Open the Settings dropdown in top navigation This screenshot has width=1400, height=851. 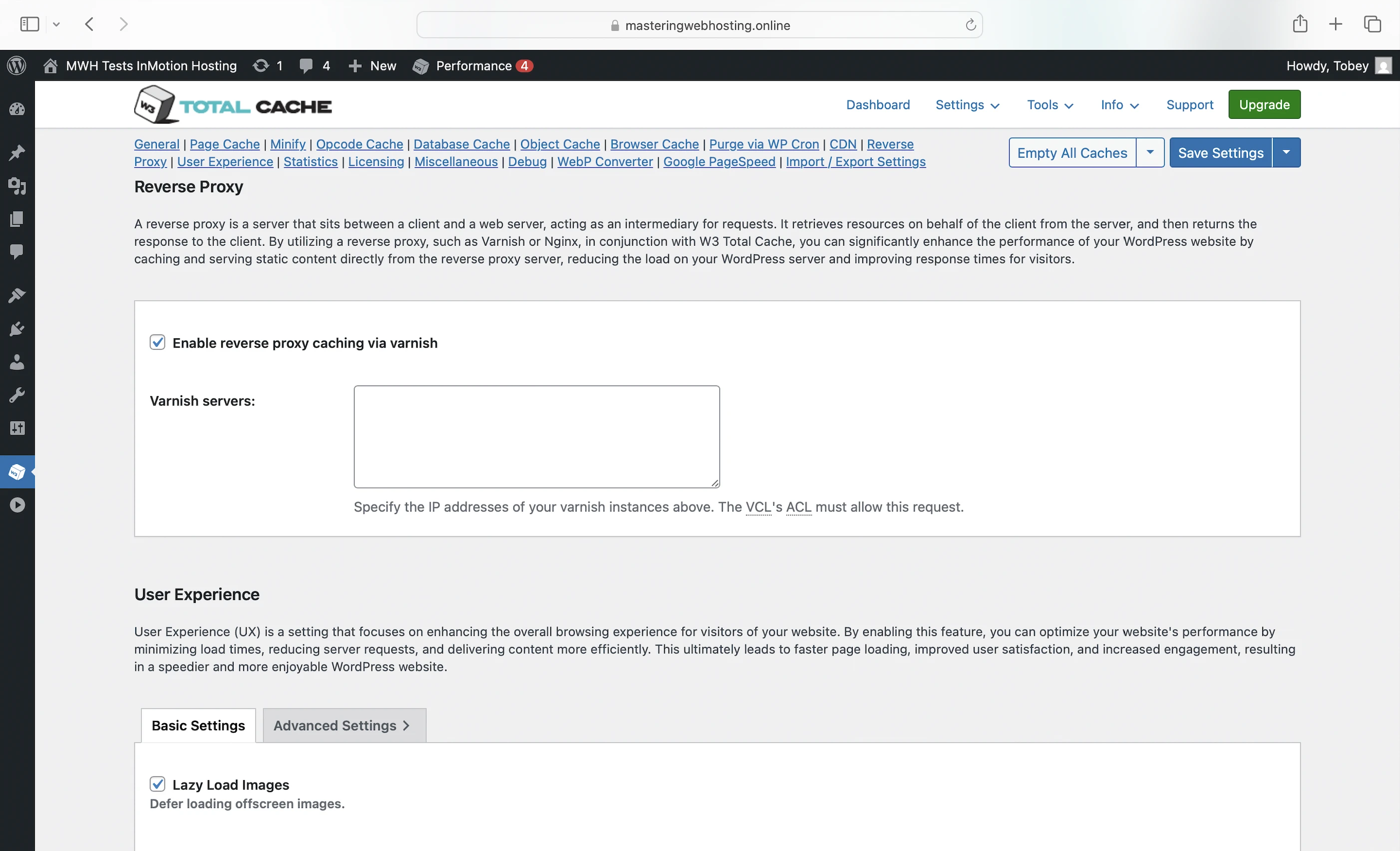click(967, 104)
